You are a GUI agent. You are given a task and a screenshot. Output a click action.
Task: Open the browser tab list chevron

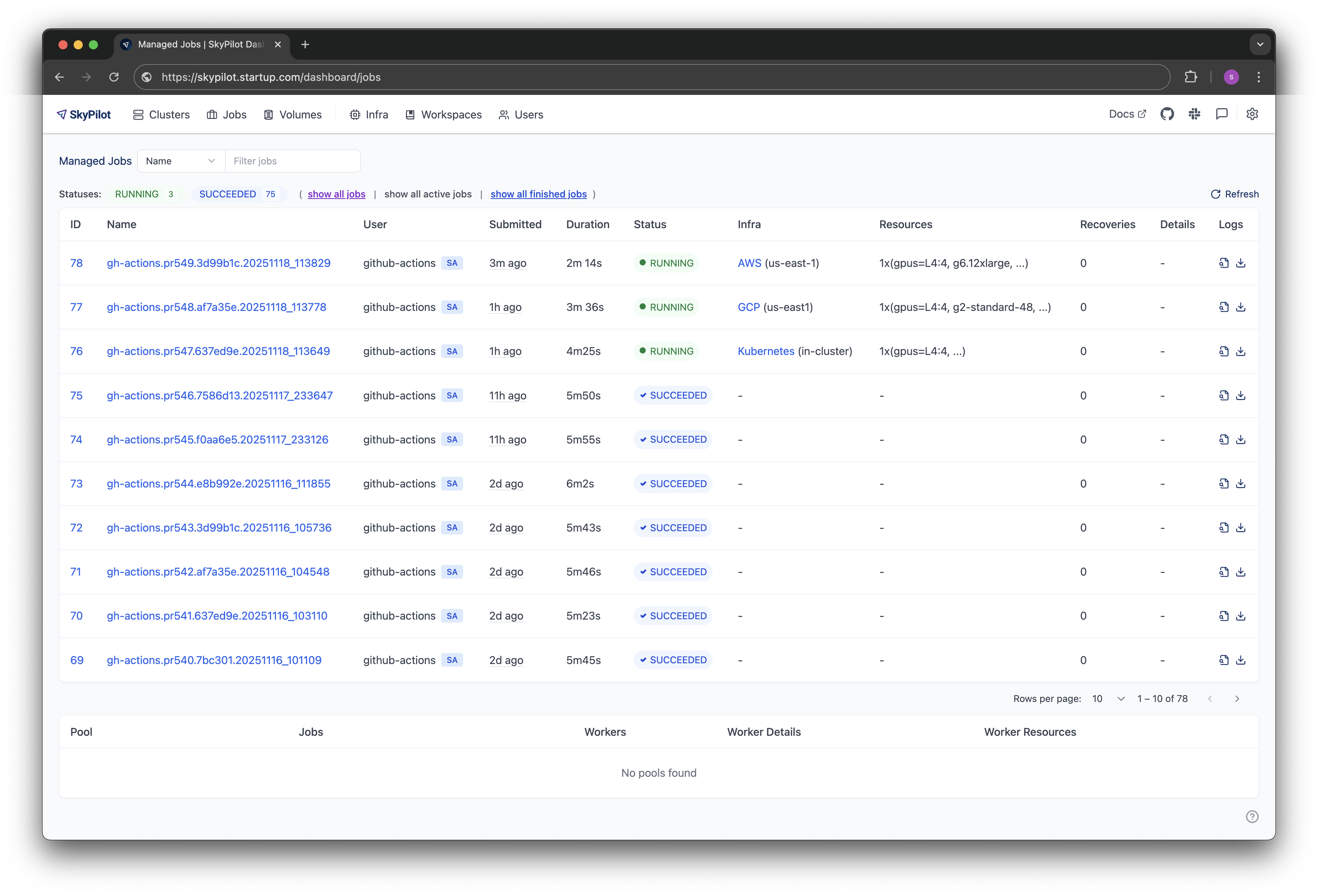tap(1260, 44)
